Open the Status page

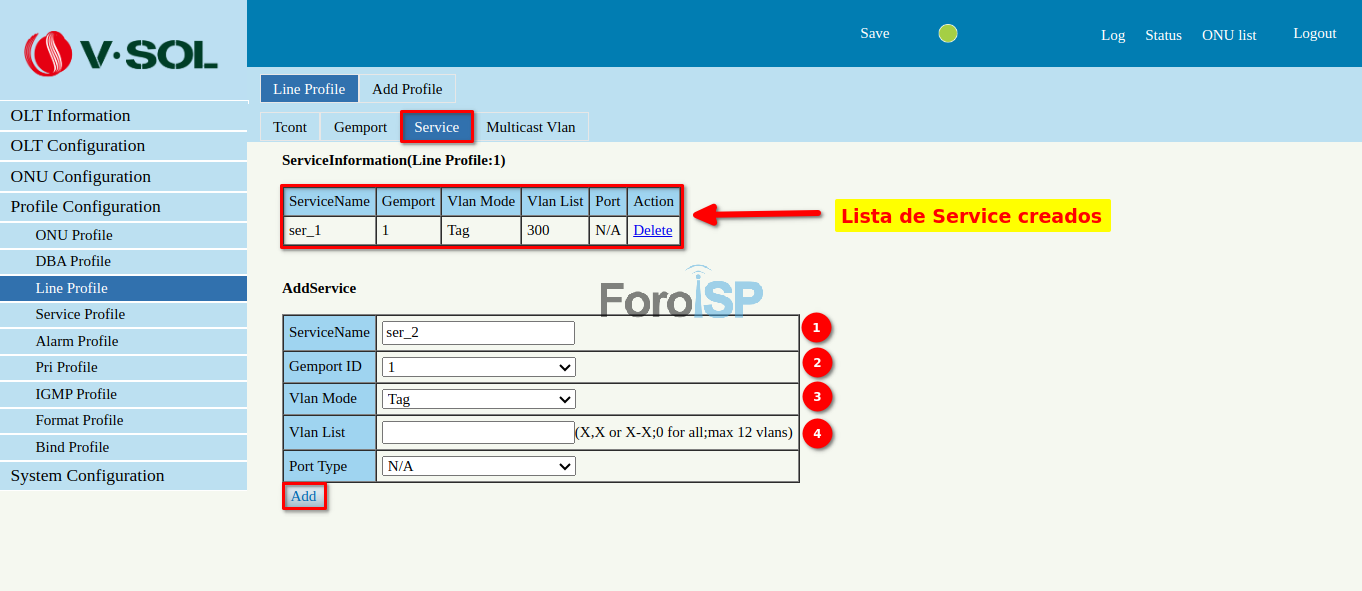tap(1163, 34)
